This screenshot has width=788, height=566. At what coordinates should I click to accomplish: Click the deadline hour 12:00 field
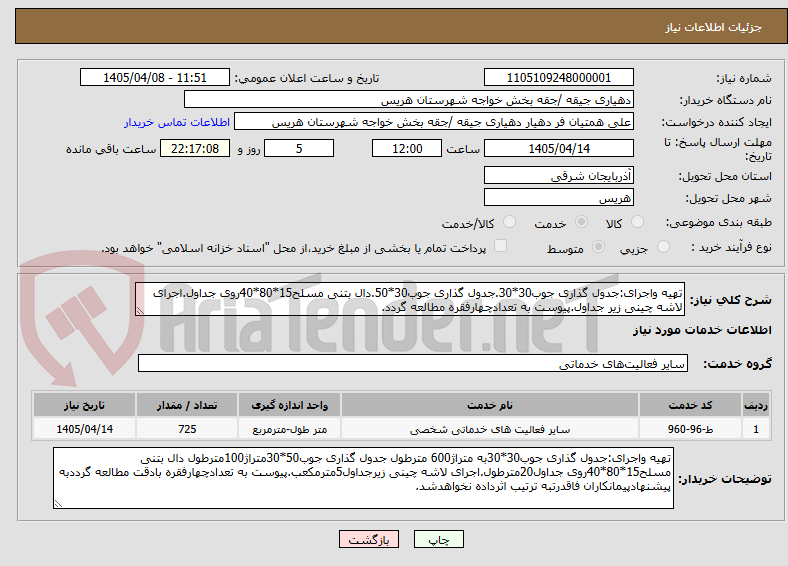tap(407, 148)
